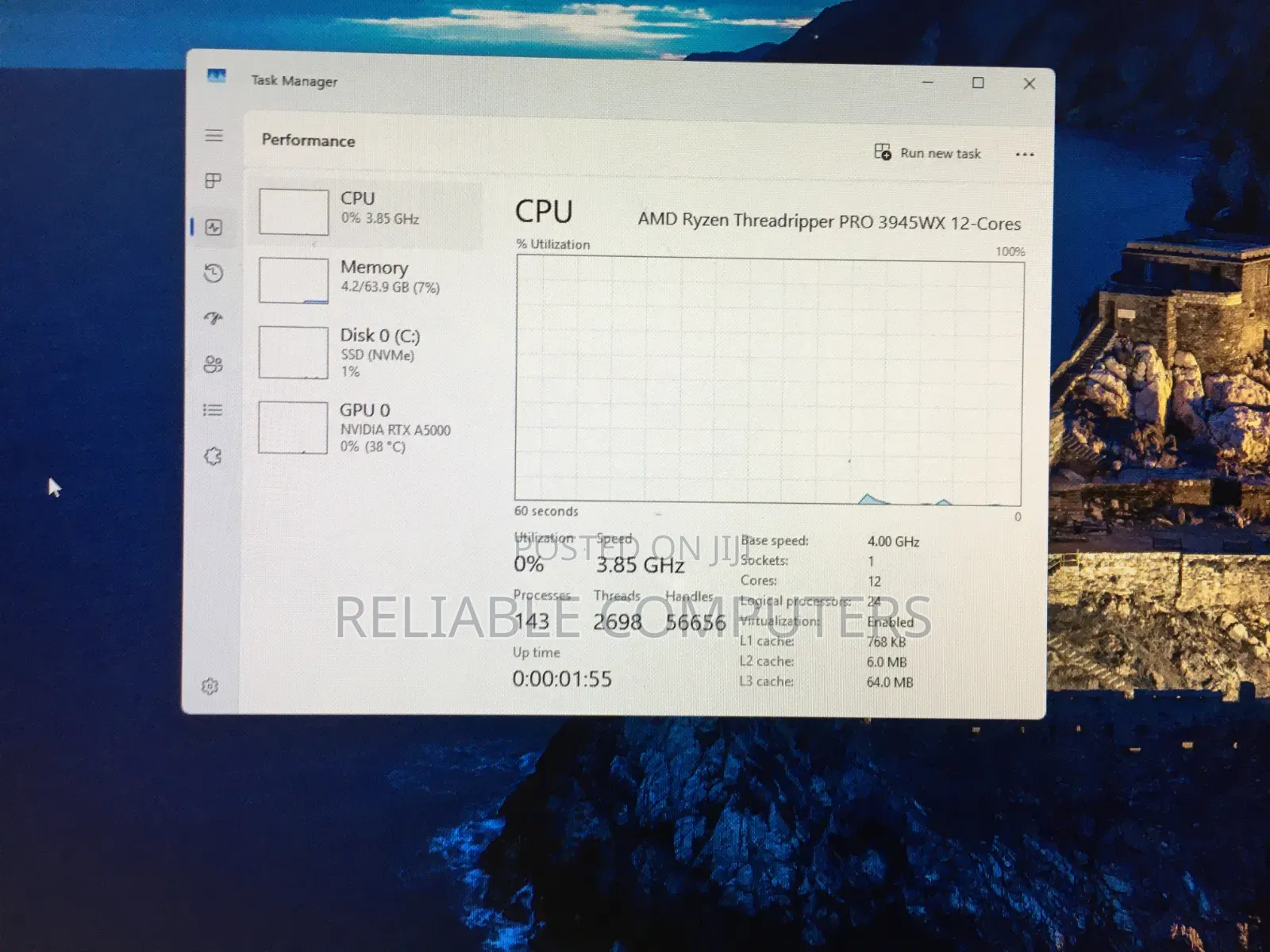Click the Task Manager app icon in title bar
The image size is (1270, 952).
[216, 76]
